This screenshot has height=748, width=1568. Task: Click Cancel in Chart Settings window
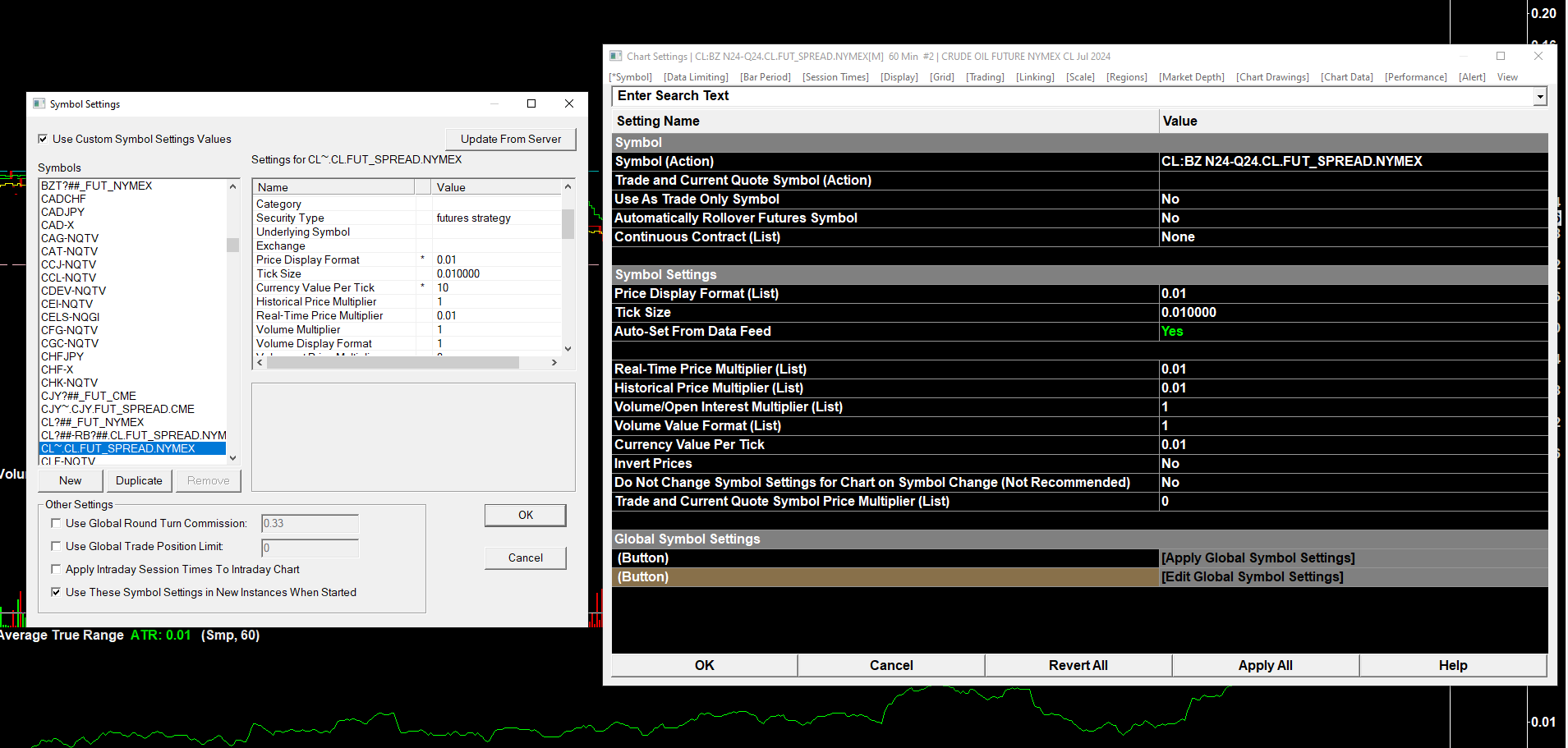pos(891,665)
